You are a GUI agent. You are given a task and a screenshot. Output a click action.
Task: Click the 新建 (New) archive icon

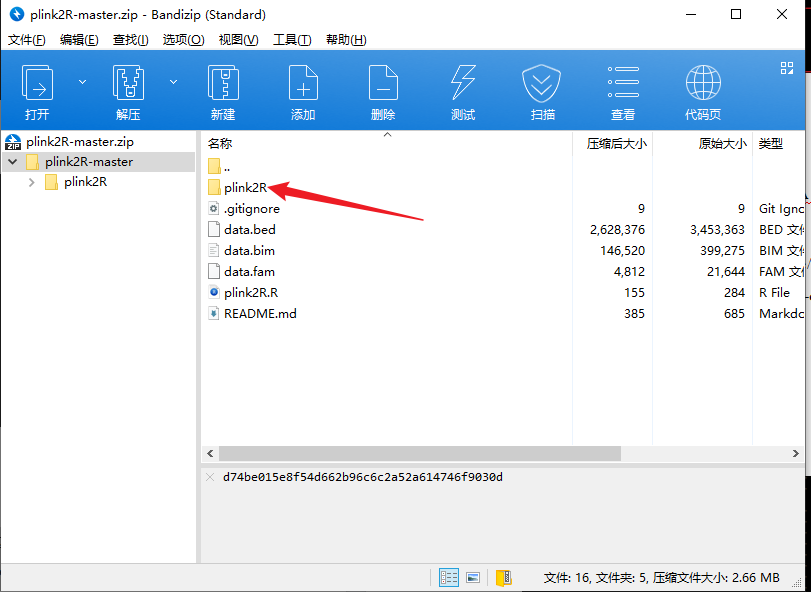(223, 83)
